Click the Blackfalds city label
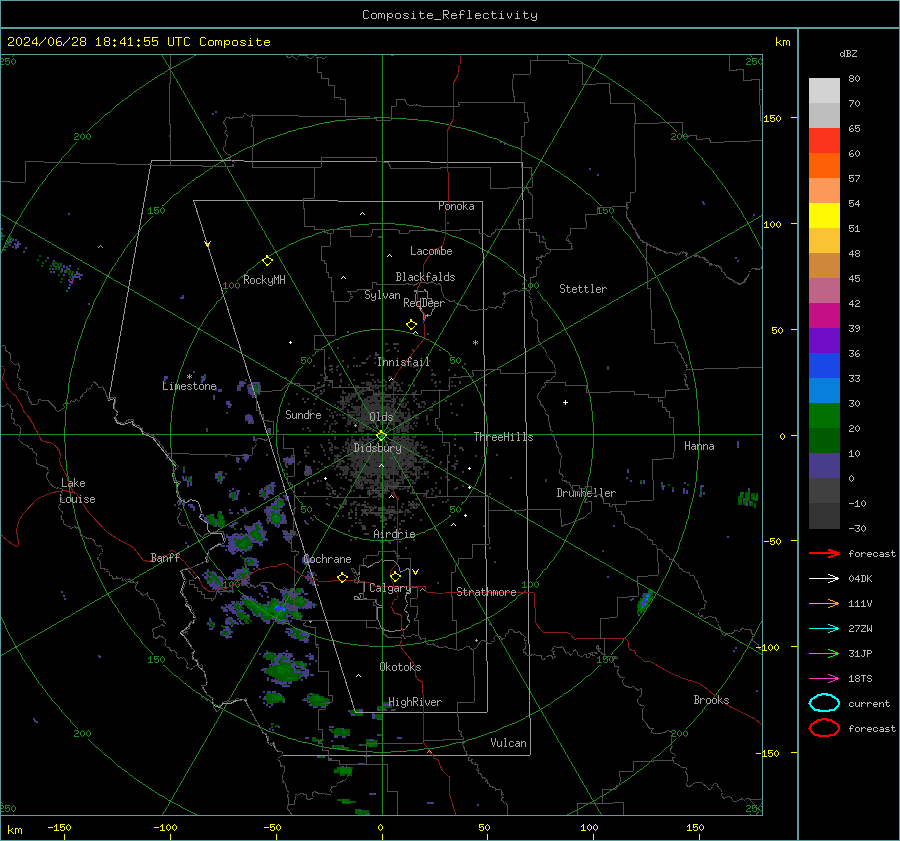The image size is (900, 841). coord(425,277)
